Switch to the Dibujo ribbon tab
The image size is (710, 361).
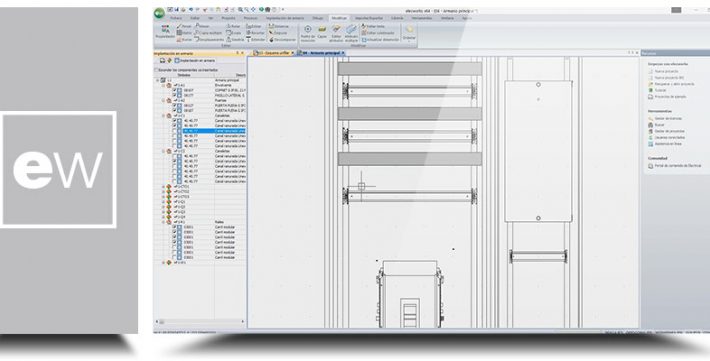(x=318, y=18)
